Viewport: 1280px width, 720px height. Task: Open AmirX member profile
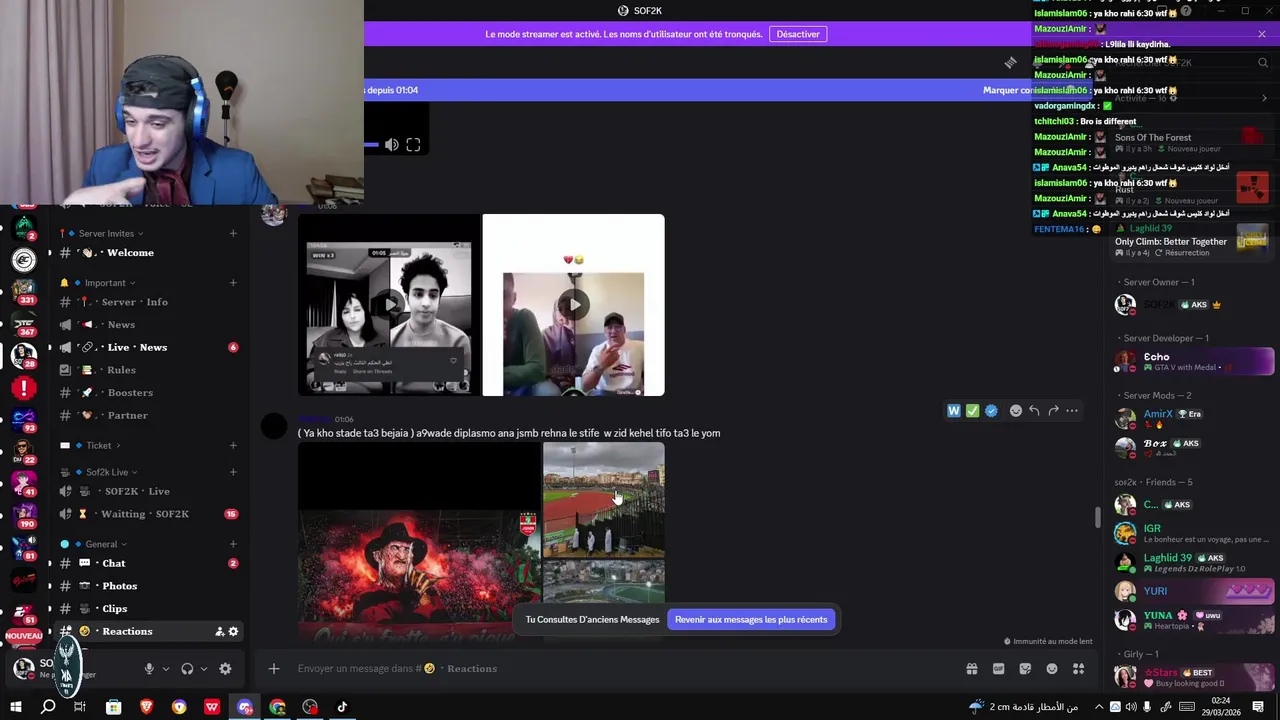pos(1194,418)
